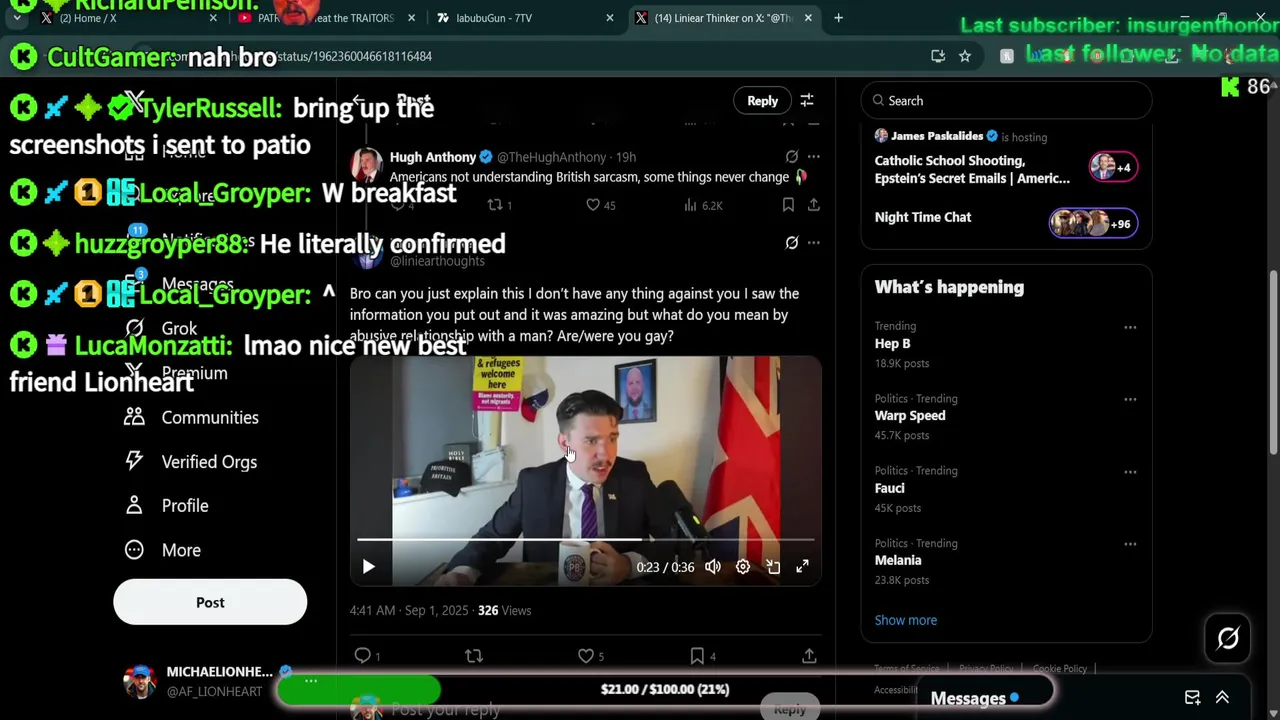This screenshot has height=720, width=1280.
Task: Share the main post
Action: 809,656
